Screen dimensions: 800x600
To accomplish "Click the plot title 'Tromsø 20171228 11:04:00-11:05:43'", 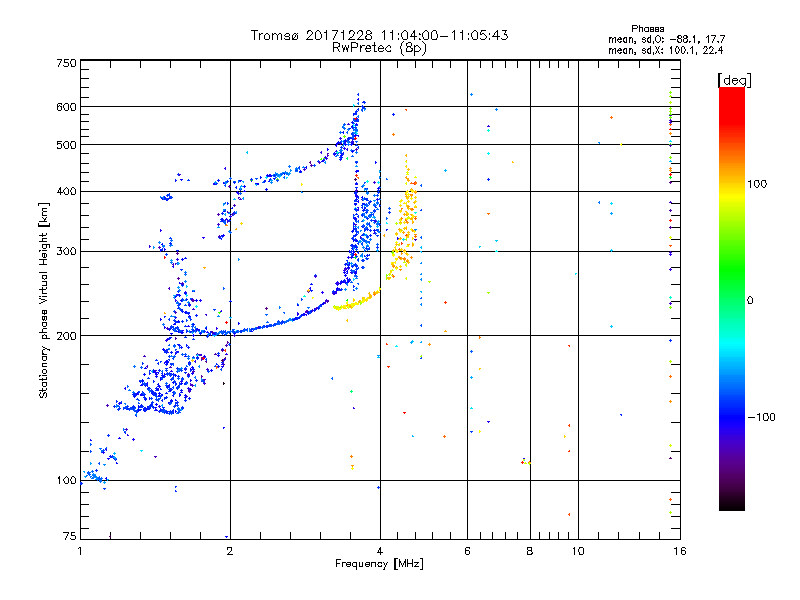I will [379, 35].
